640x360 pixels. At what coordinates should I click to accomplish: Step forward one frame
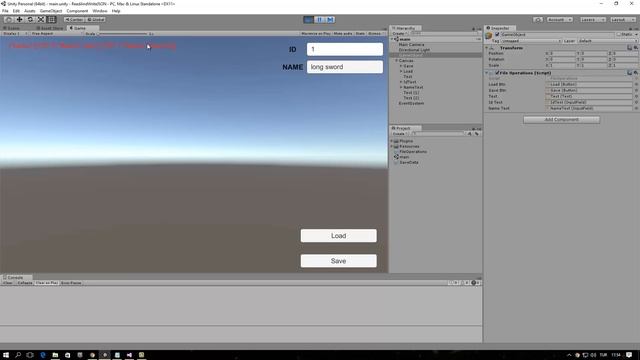330,20
